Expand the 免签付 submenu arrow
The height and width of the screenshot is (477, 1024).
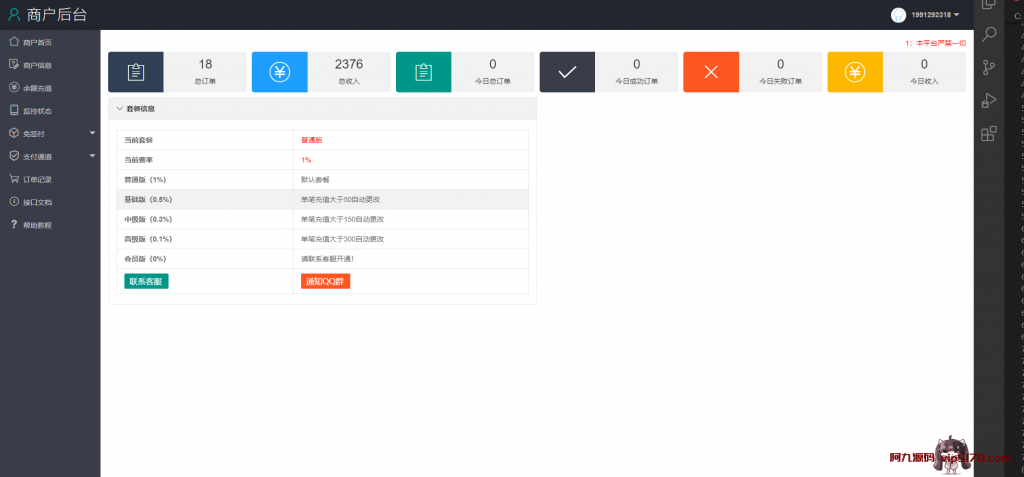point(92,133)
